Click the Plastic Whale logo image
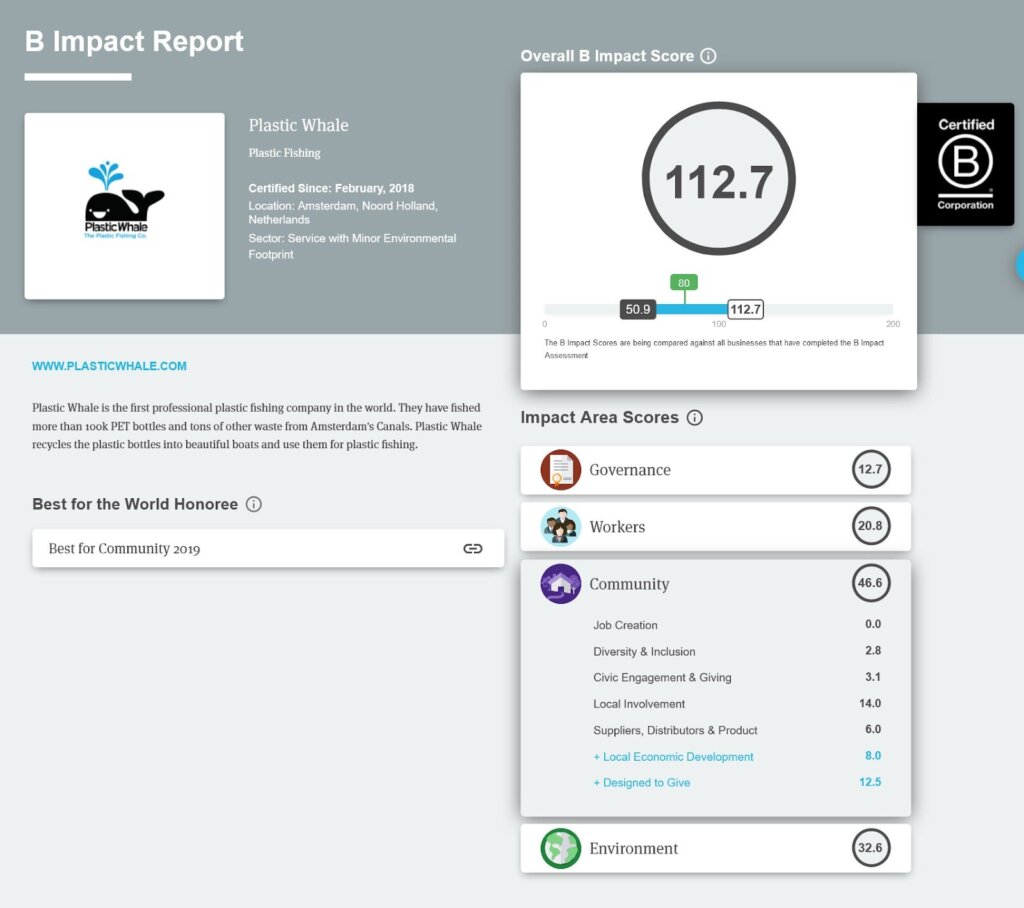This screenshot has height=908, width=1024. pyautogui.click(x=125, y=206)
